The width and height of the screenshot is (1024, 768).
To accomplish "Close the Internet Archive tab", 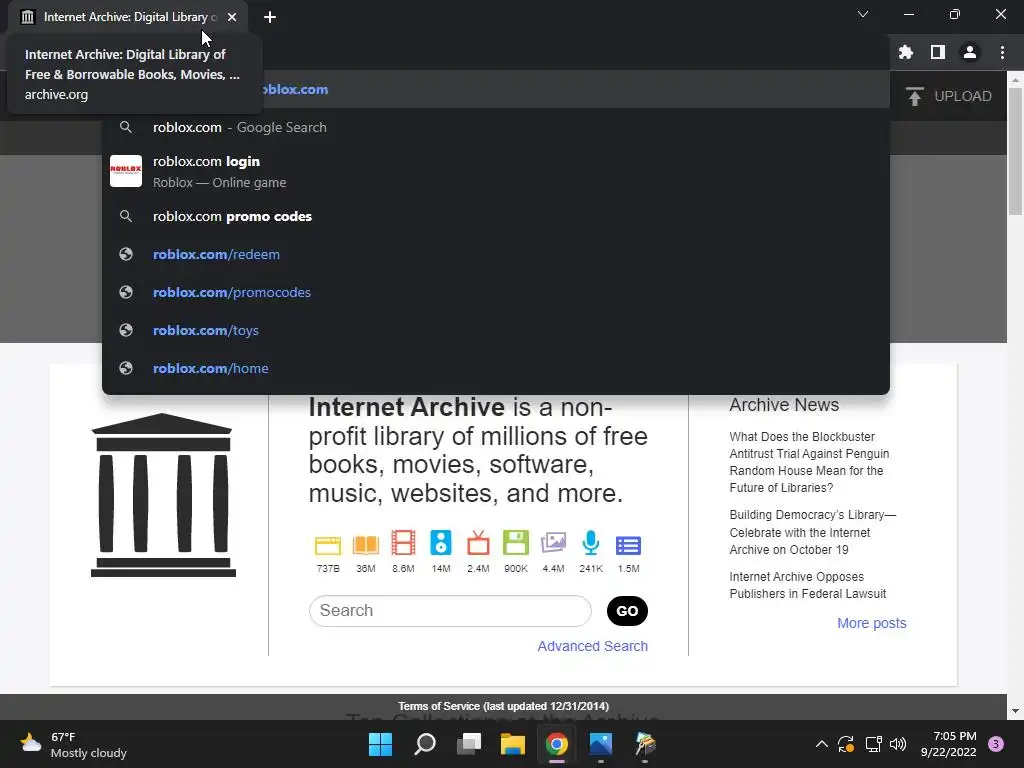I will [x=232, y=17].
